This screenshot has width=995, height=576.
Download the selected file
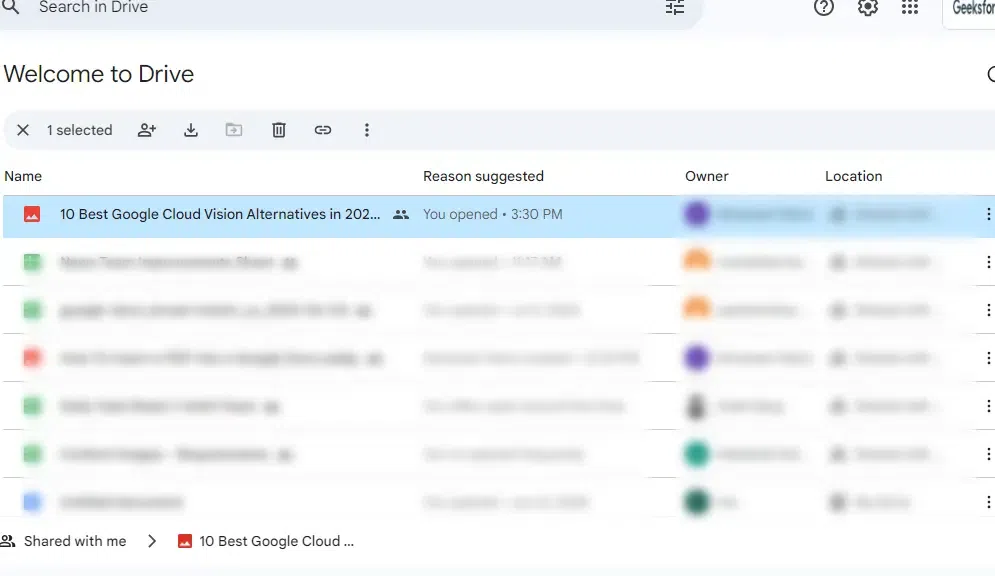(190, 130)
